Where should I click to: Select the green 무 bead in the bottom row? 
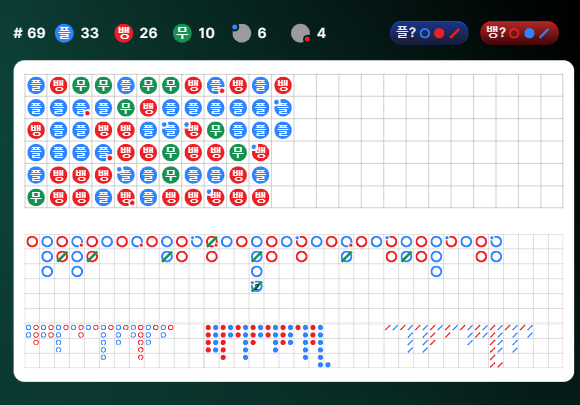pyautogui.click(x=36, y=197)
